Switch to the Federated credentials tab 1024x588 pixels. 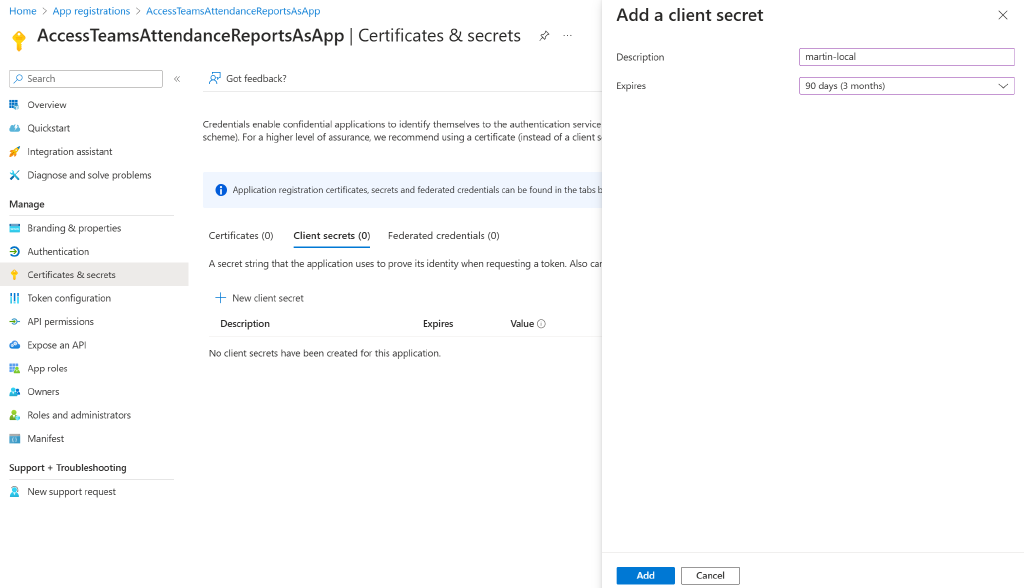click(x=442, y=235)
